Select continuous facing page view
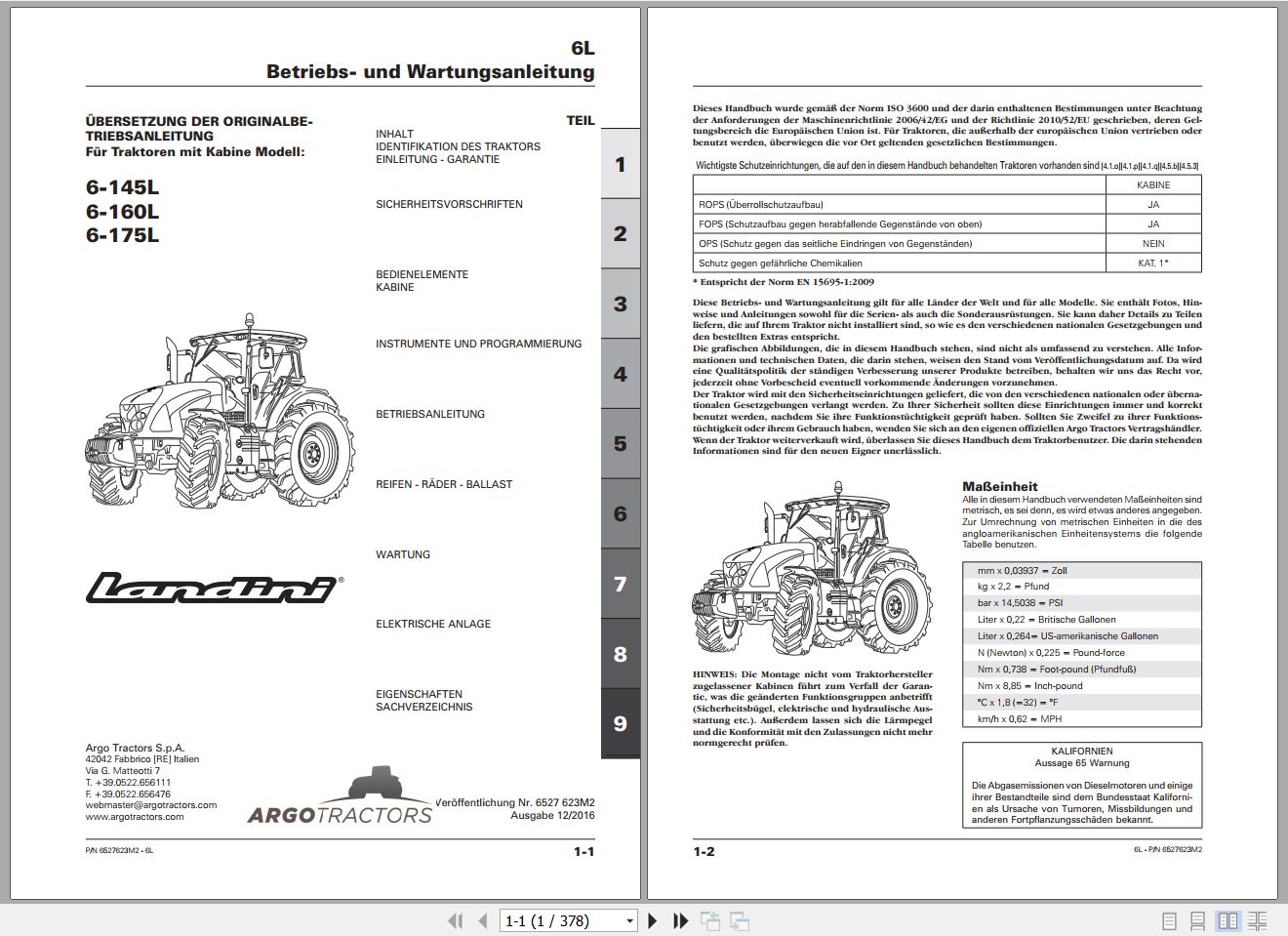 (1258, 920)
